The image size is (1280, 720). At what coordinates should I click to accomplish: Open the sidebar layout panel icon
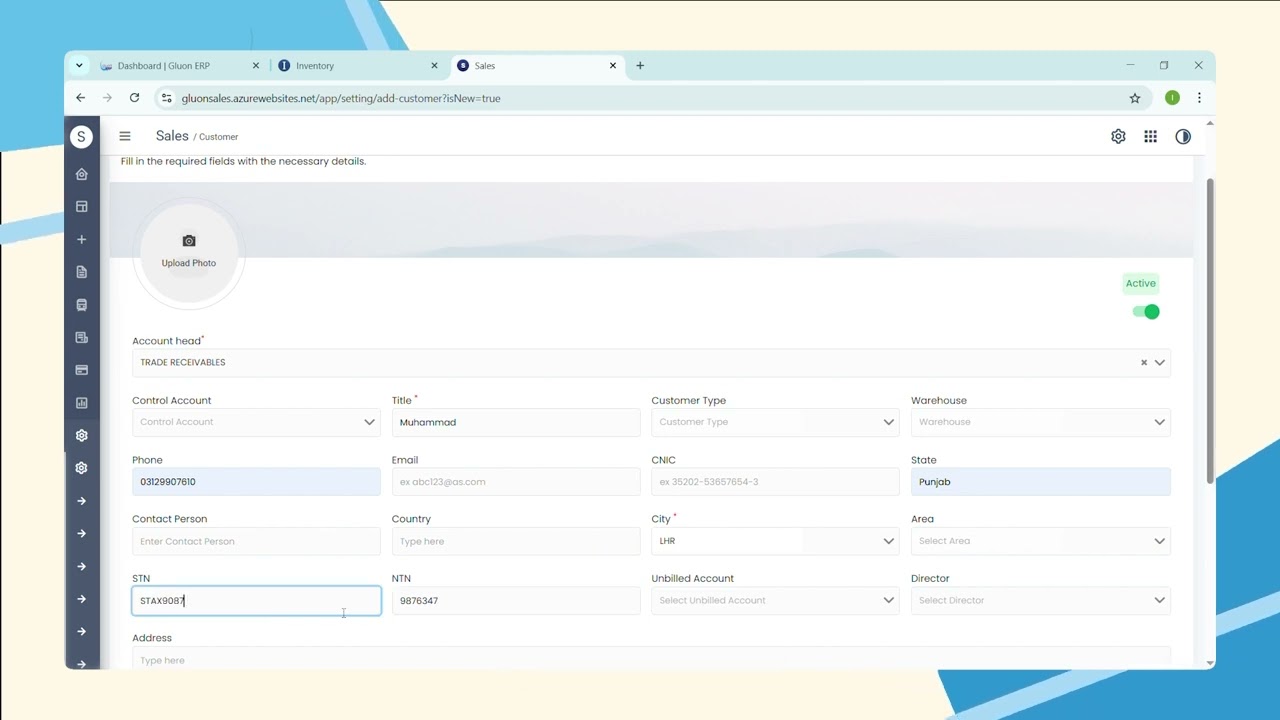coord(82,207)
